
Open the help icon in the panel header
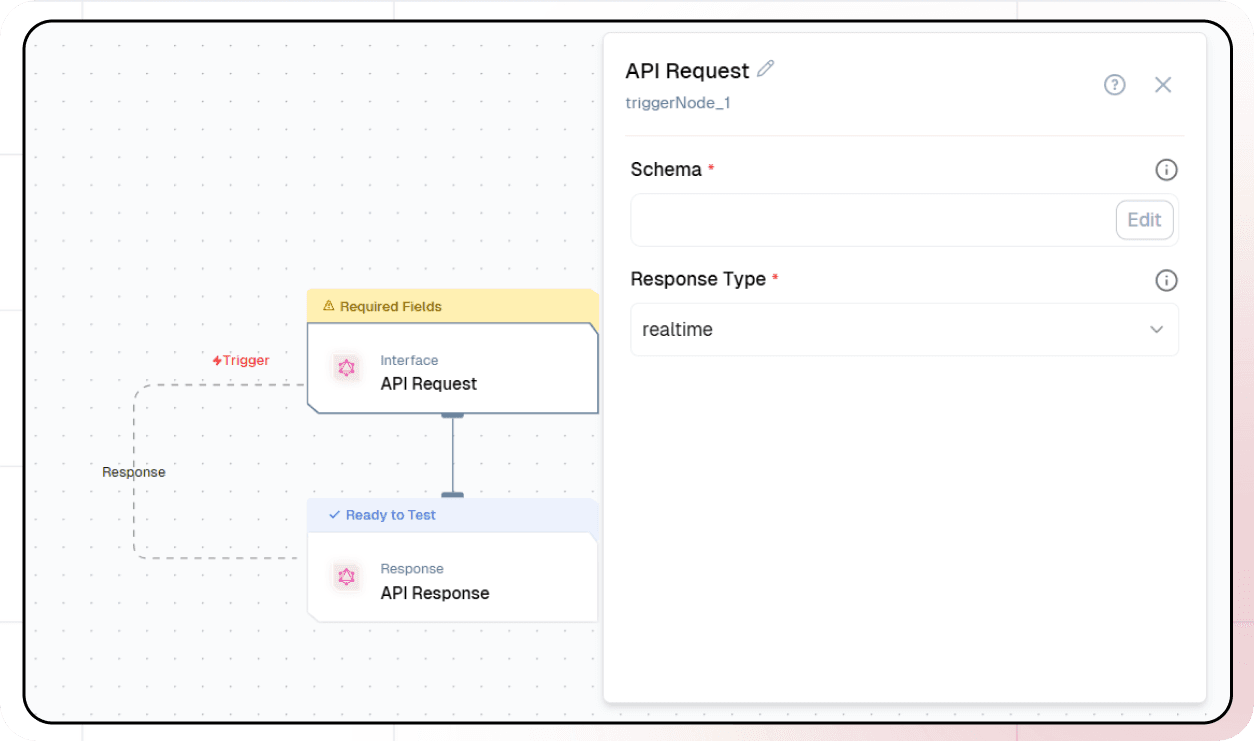click(1114, 85)
